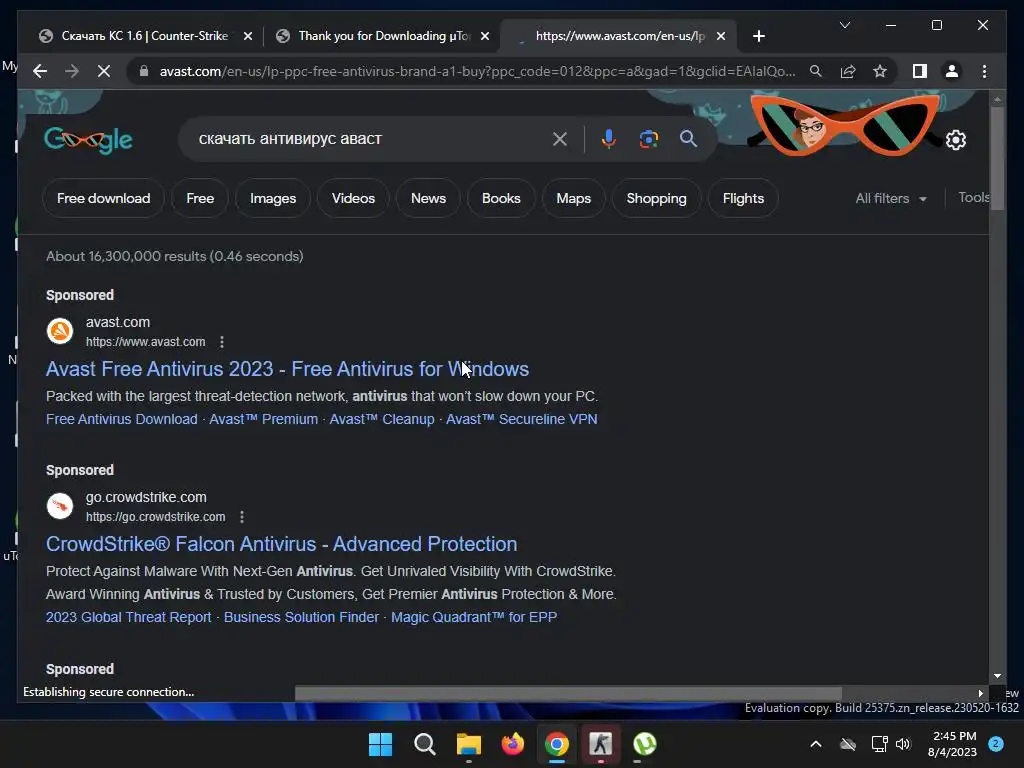
Task: Open Google quick settings gear
Action: pyautogui.click(x=956, y=140)
